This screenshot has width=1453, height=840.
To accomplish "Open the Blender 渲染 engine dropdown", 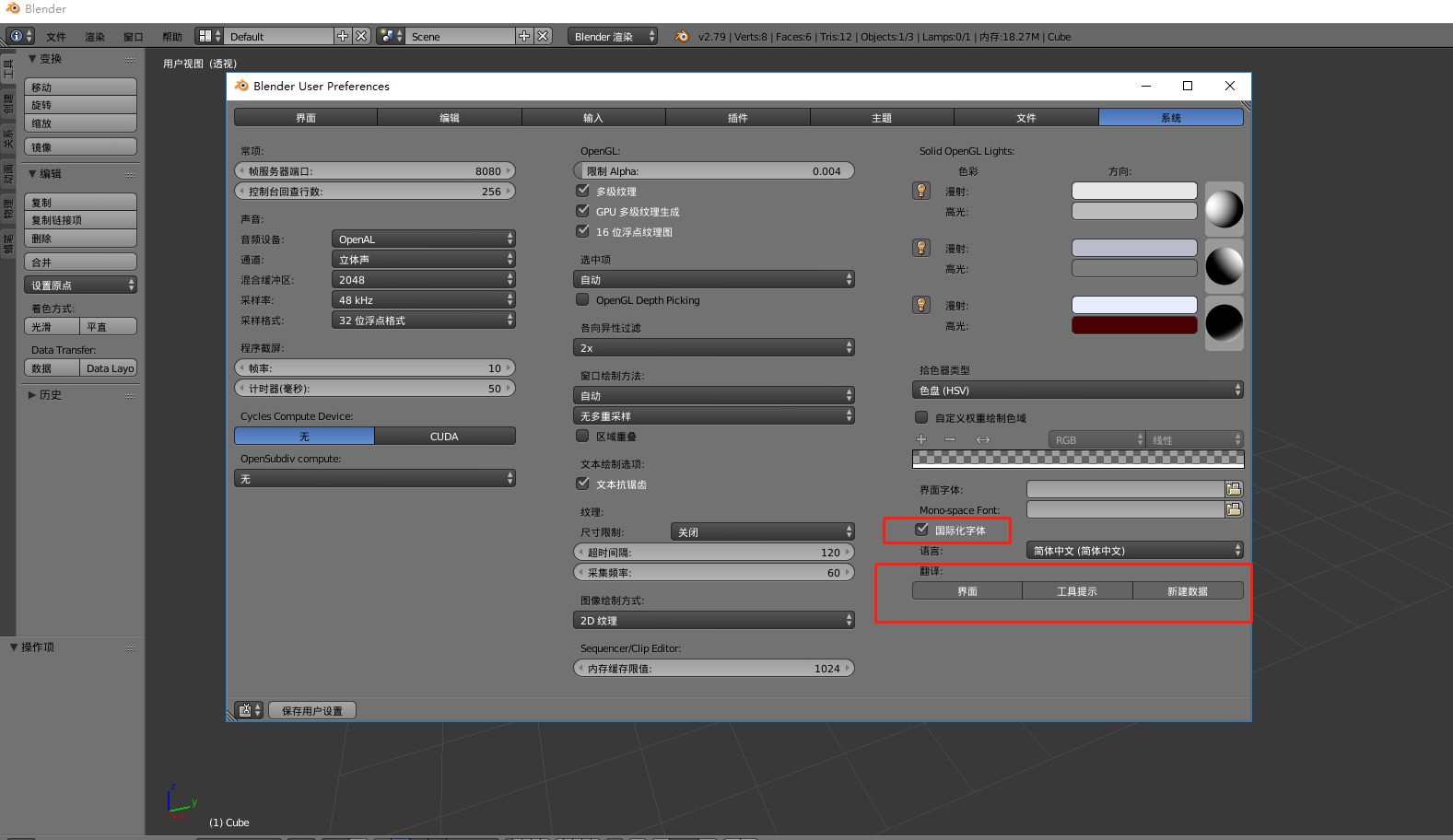I will 613,36.
